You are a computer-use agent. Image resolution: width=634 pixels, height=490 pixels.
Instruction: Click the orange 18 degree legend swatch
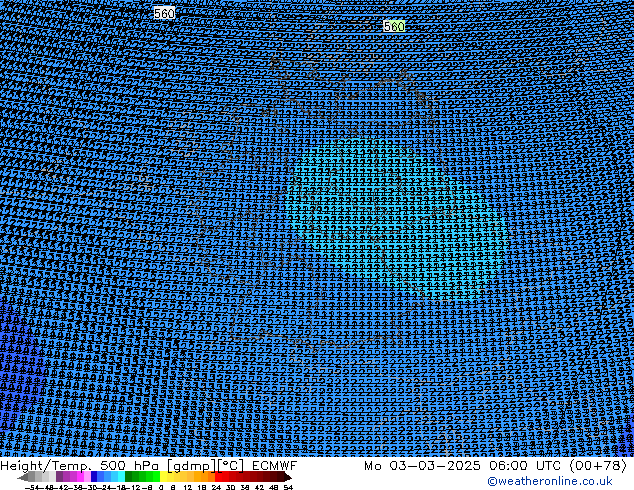point(204,476)
